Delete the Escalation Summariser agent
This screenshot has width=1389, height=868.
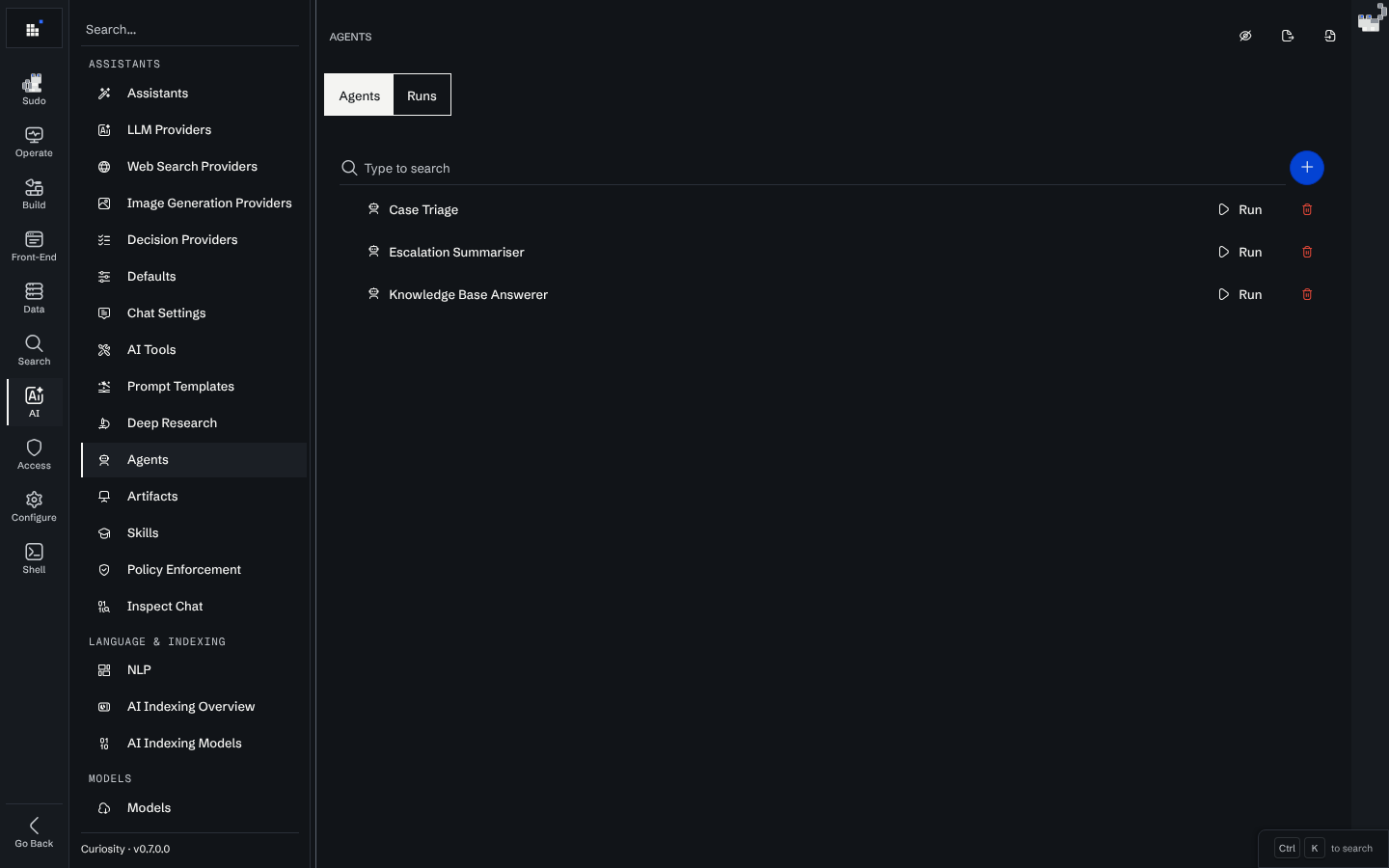pos(1307,252)
